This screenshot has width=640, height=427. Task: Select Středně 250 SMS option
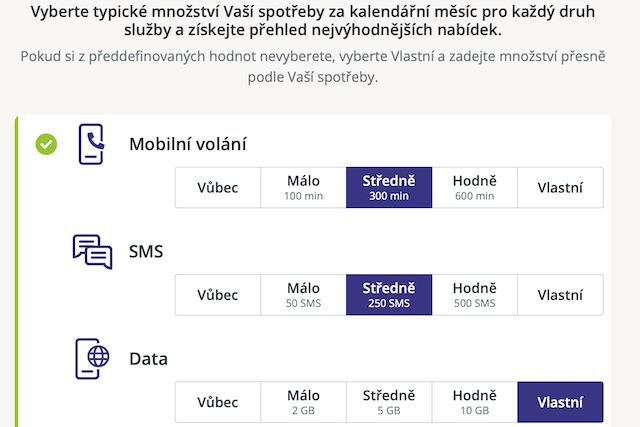click(x=389, y=295)
